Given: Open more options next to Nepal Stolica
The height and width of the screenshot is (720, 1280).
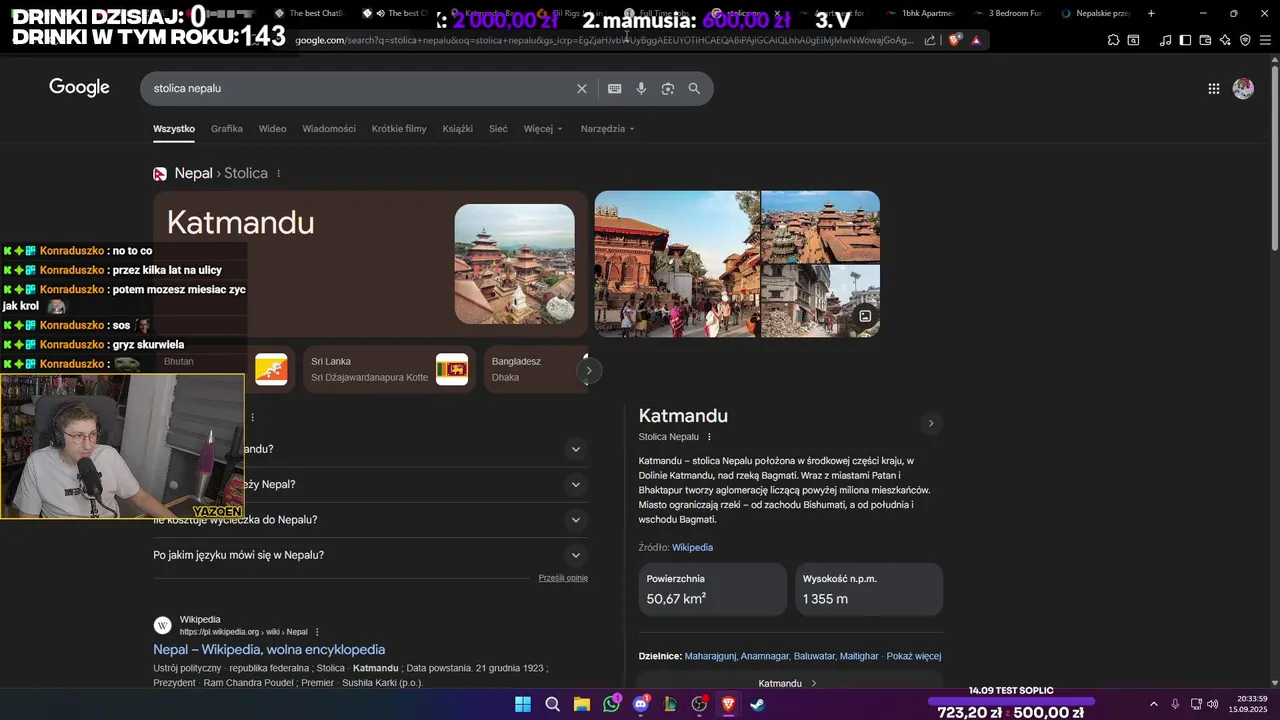Looking at the screenshot, I should [278, 174].
